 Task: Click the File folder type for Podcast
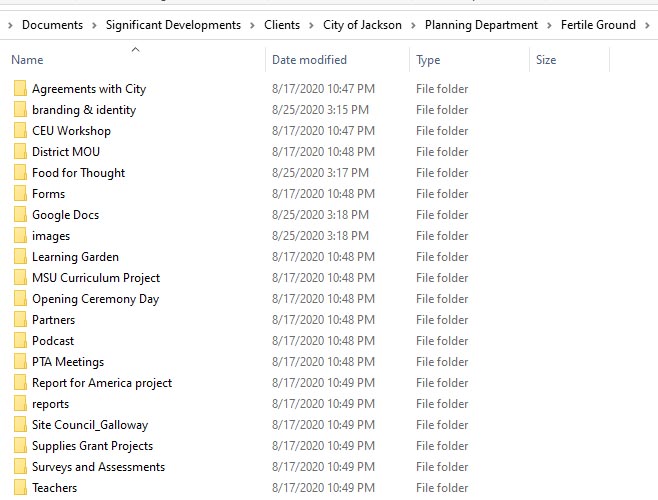pyautogui.click(x=442, y=340)
